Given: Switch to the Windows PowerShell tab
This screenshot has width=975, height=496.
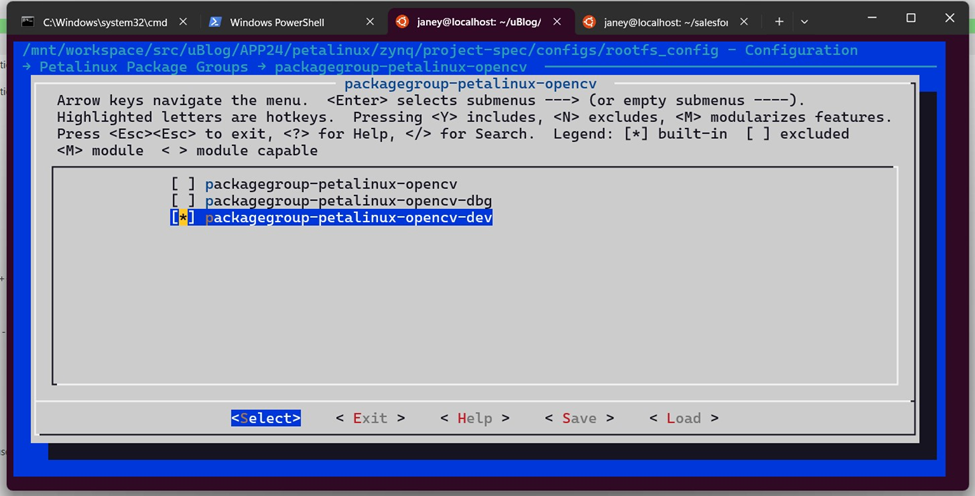Looking at the screenshot, I should coord(292,22).
